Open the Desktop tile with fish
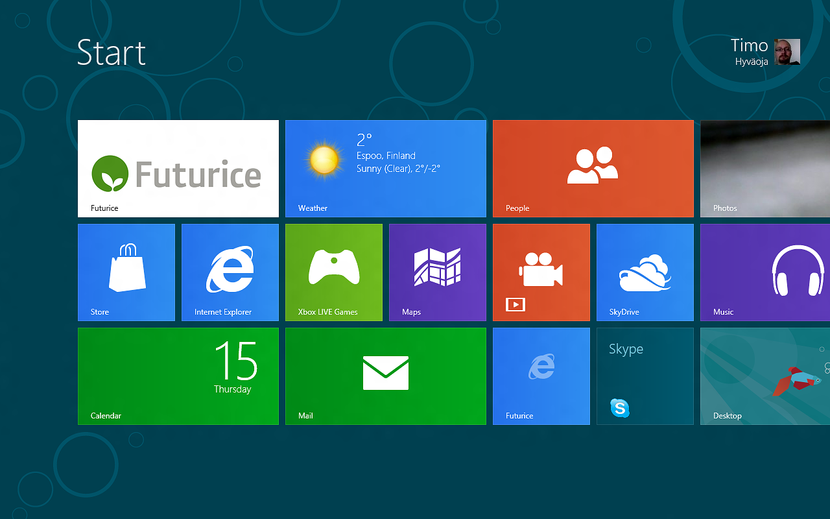Viewport: 830px width, 519px height. [x=765, y=376]
